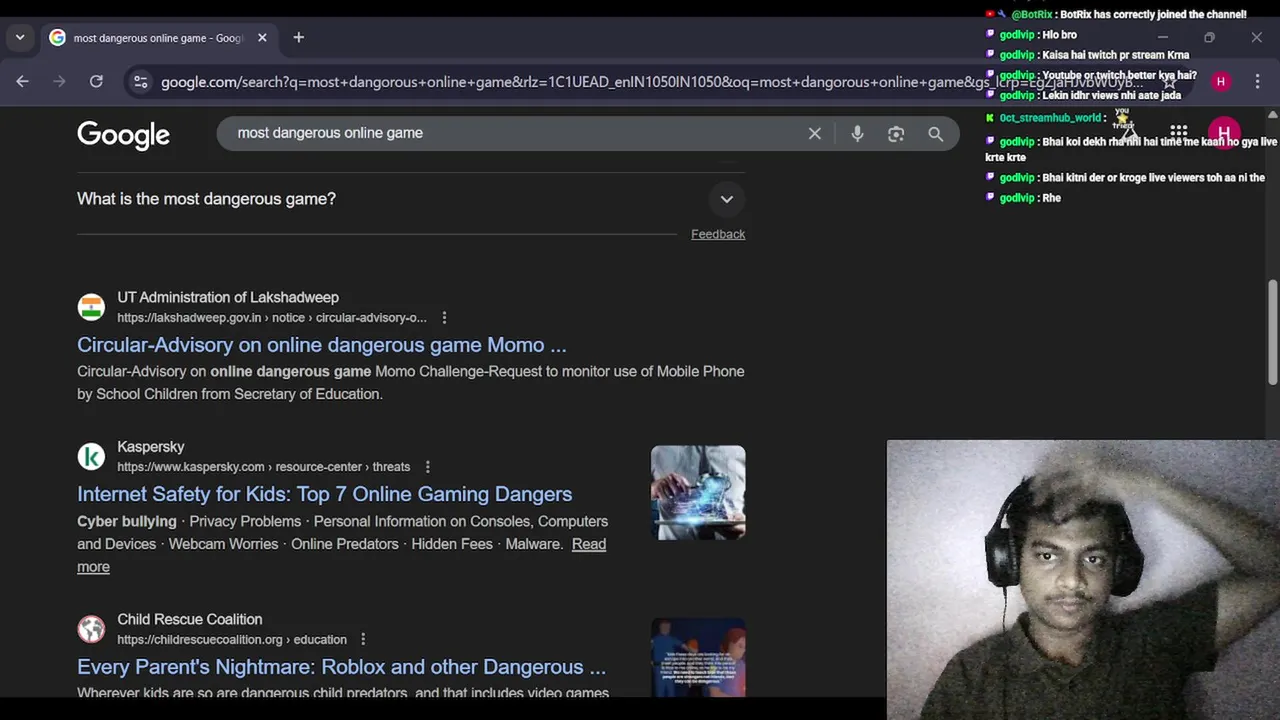Screen dimensions: 1280x720
Task: Open more options for Child Rescue Coalition result
Action: [363, 640]
